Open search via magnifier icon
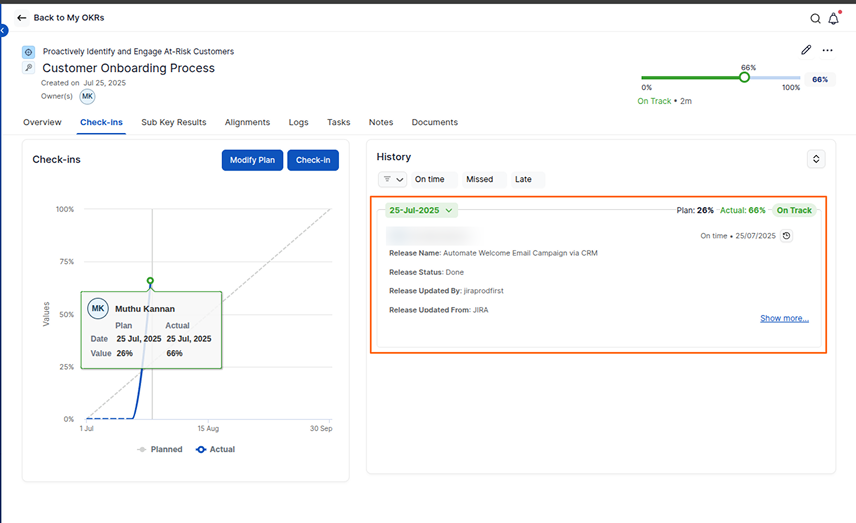Viewport: 856px width, 523px height. (815, 19)
